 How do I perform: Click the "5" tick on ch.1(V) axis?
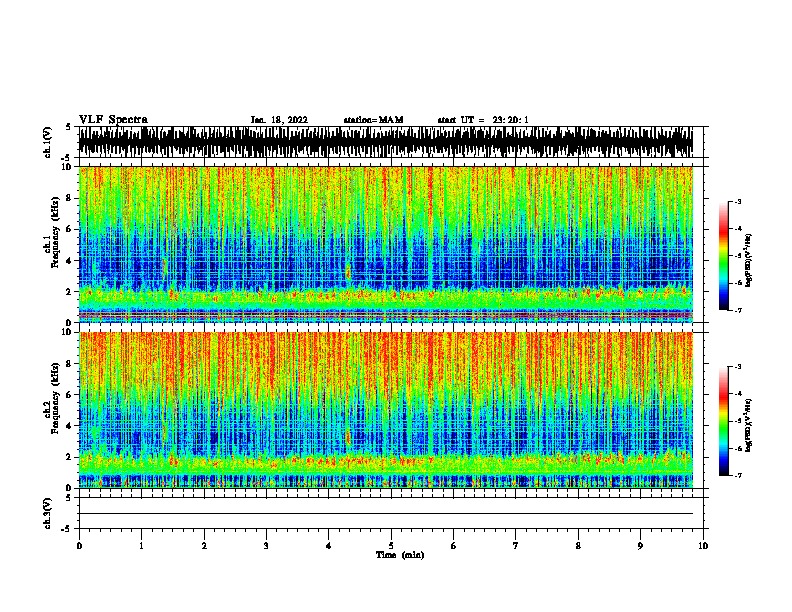[x=68, y=127]
